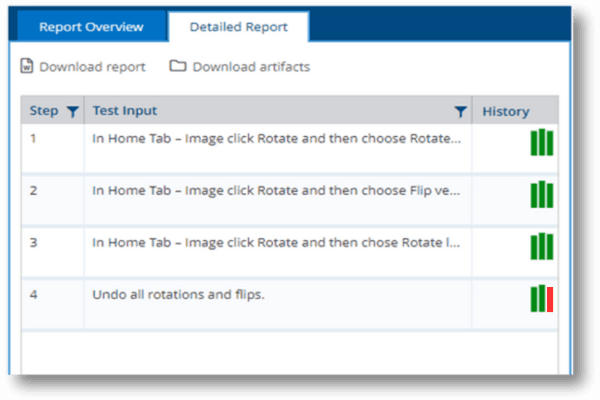Select the 'chose Rotate l...' test input row
The width and height of the screenshot is (600, 400).
(278, 241)
